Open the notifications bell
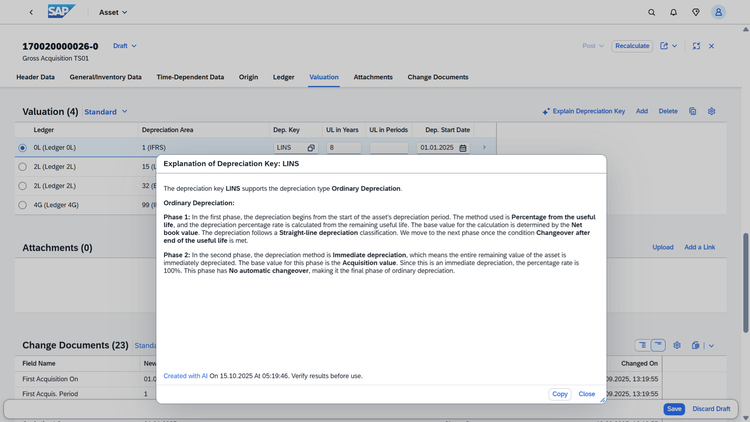 (673, 12)
